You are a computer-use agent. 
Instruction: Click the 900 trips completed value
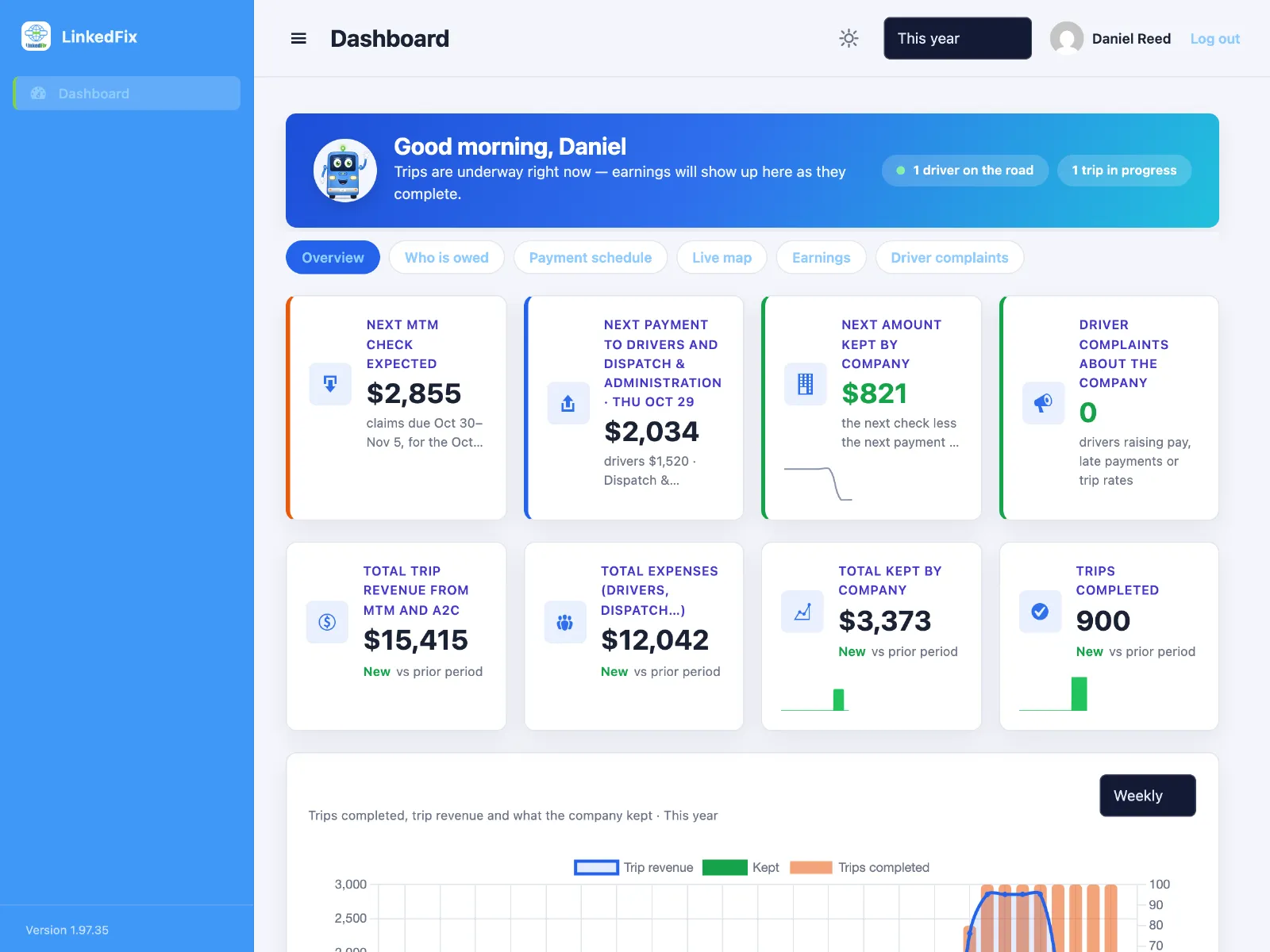[x=1103, y=621]
